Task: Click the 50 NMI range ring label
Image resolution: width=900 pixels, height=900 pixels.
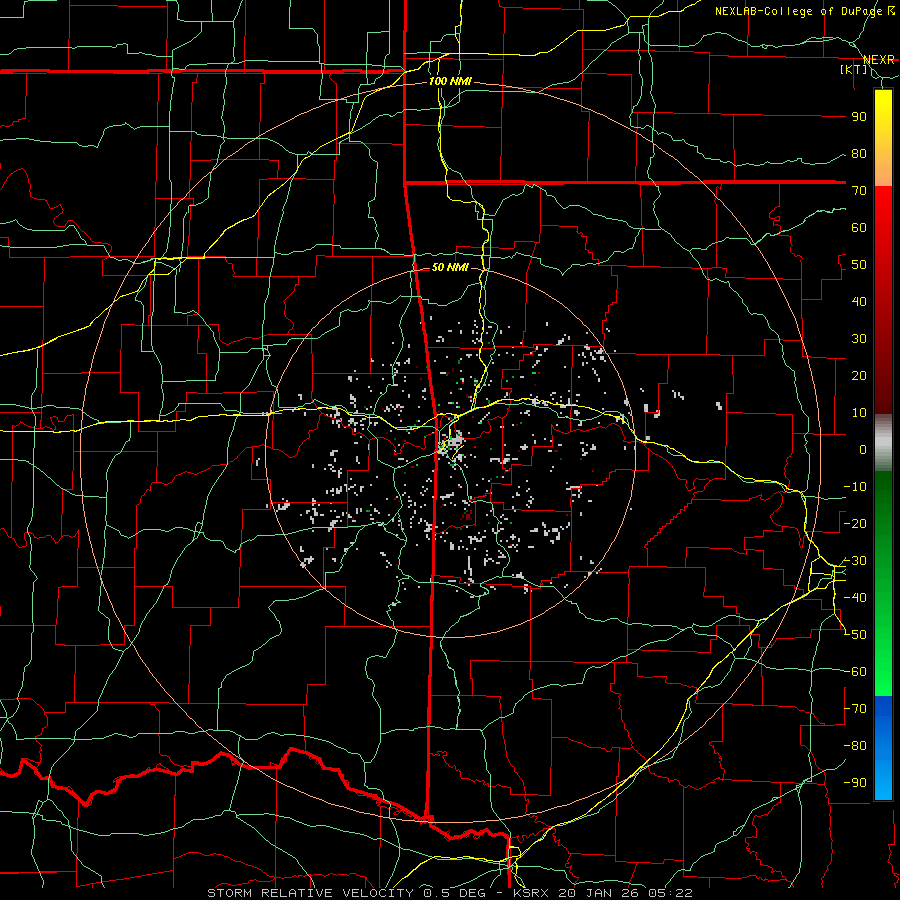Action: 450,267
